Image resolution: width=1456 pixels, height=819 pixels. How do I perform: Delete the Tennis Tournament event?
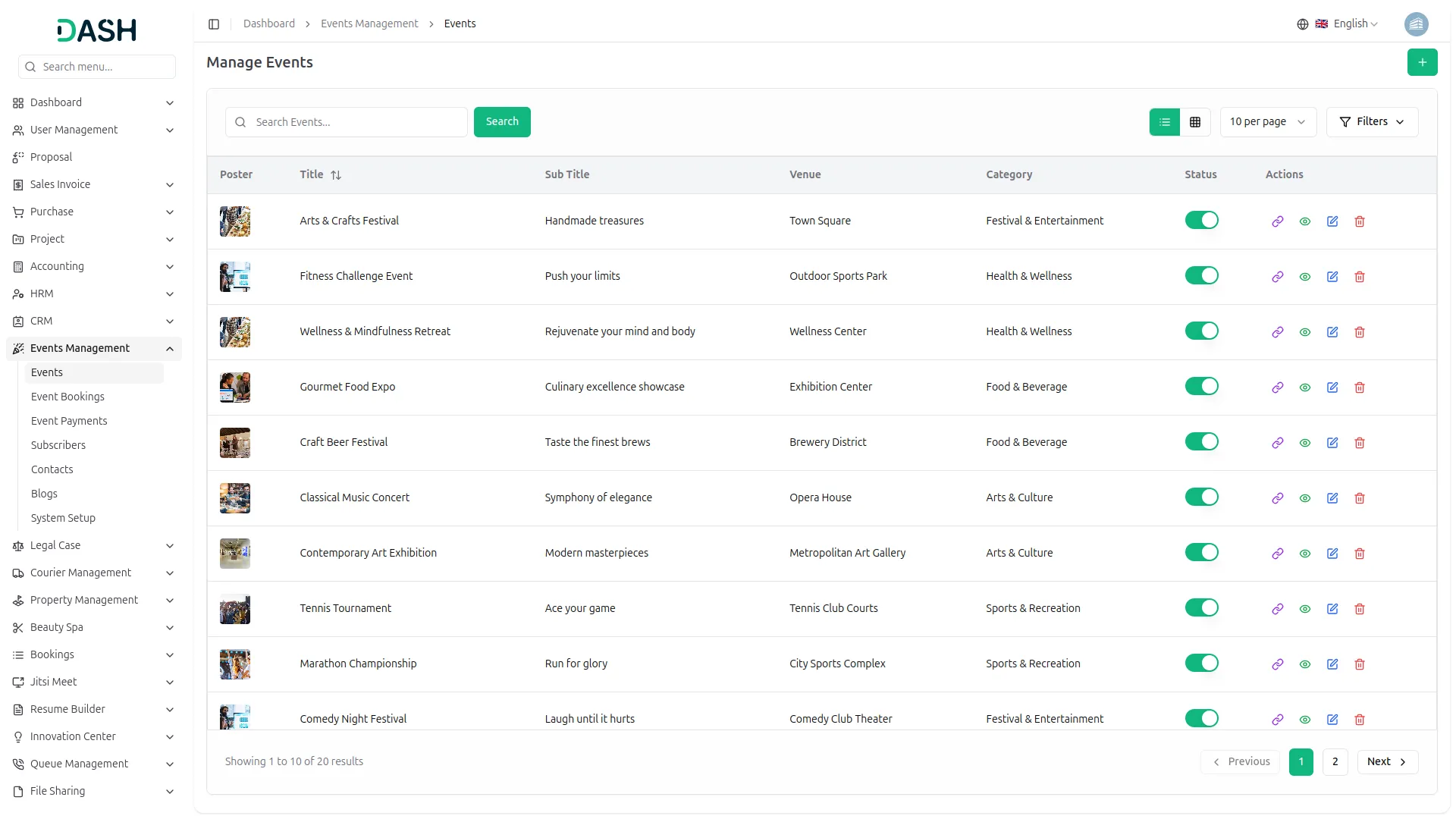coord(1360,609)
